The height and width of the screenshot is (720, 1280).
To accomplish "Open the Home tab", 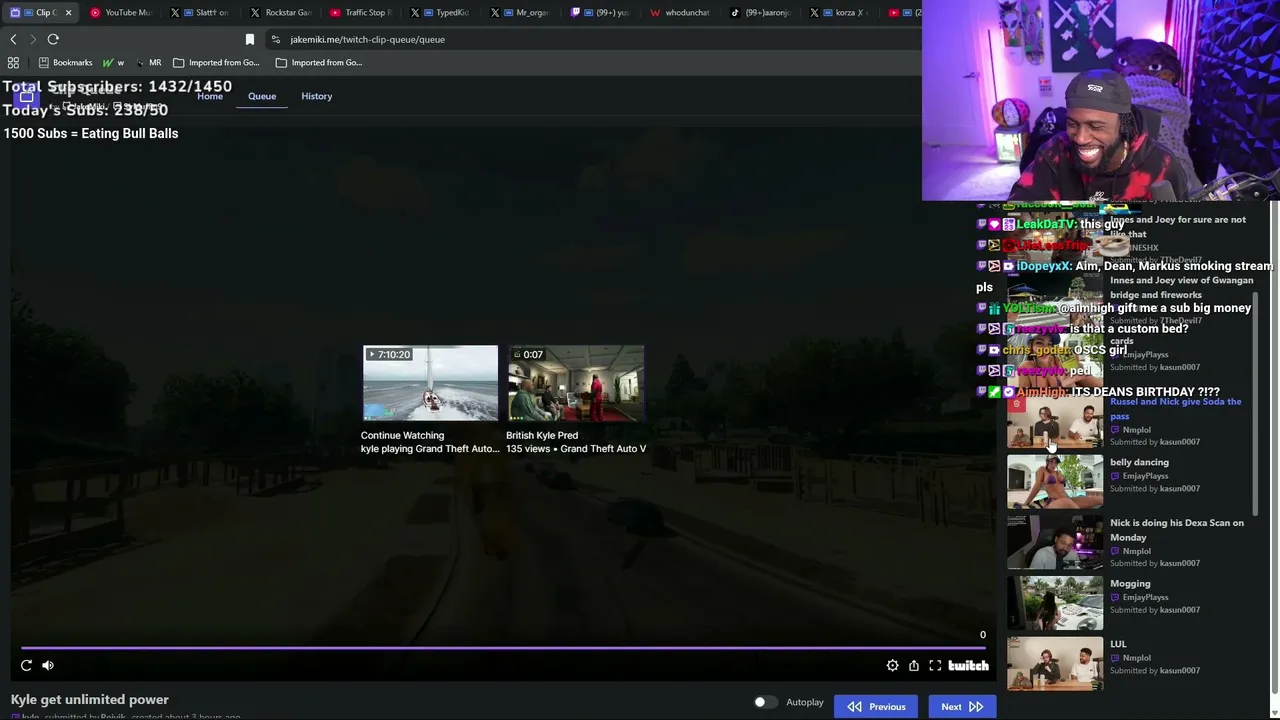I will tap(210, 96).
